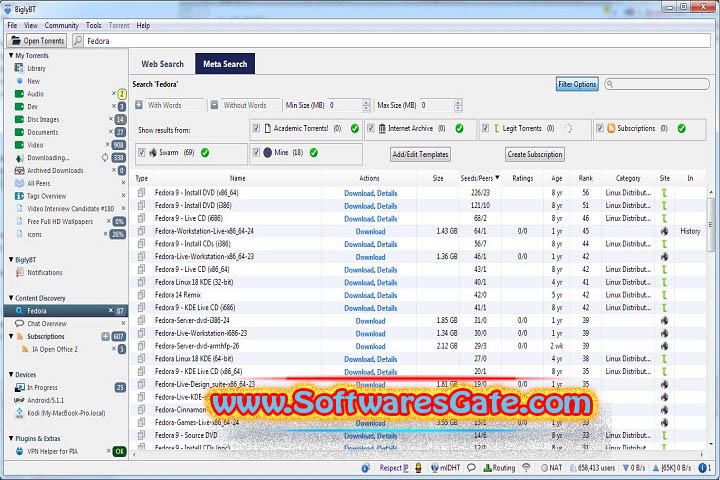The height and width of the screenshot is (480, 720).
Task: Collapse the Devices section
Action: tap(11, 375)
